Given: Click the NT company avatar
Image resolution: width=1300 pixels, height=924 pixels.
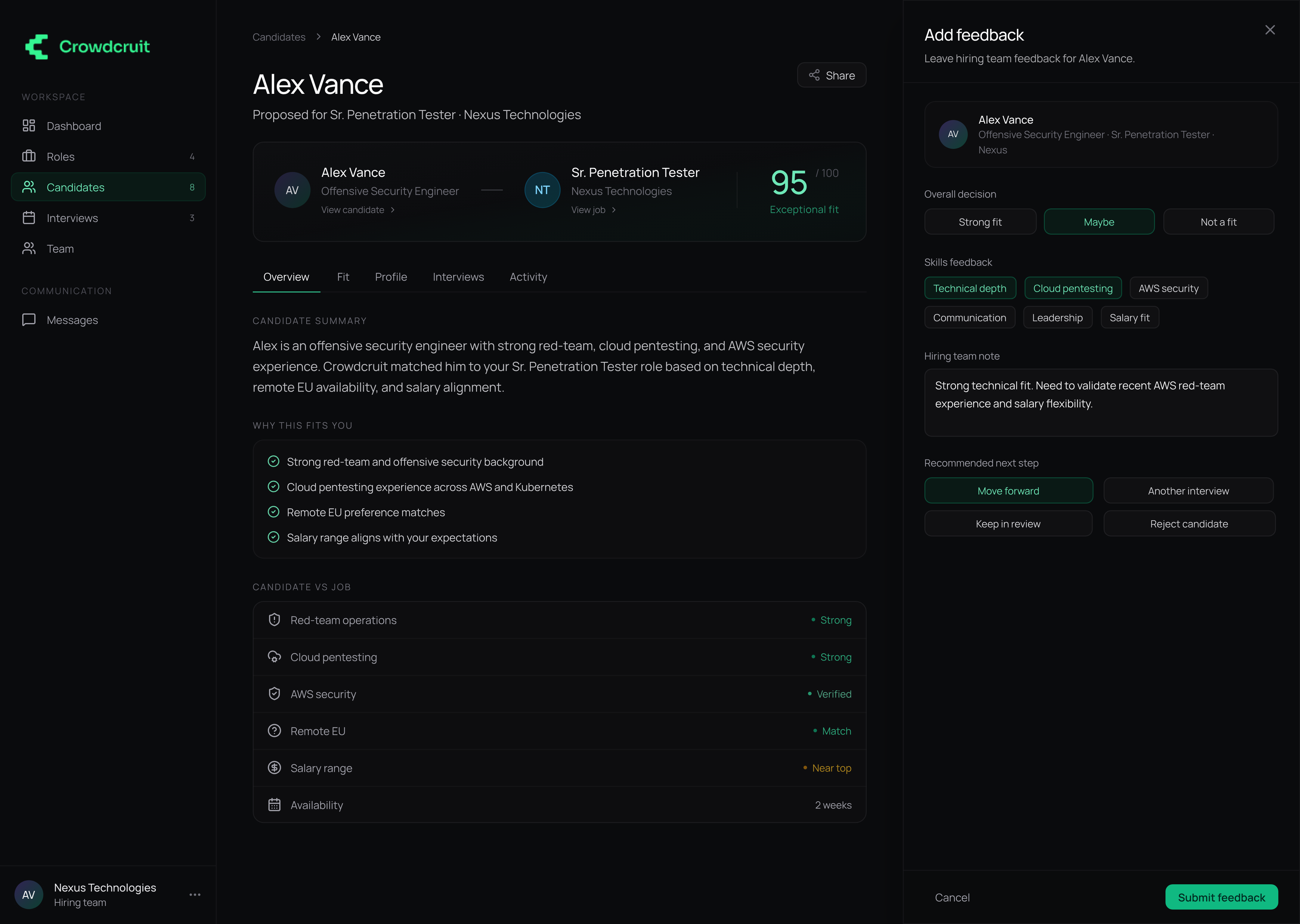Looking at the screenshot, I should click(x=542, y=190).
